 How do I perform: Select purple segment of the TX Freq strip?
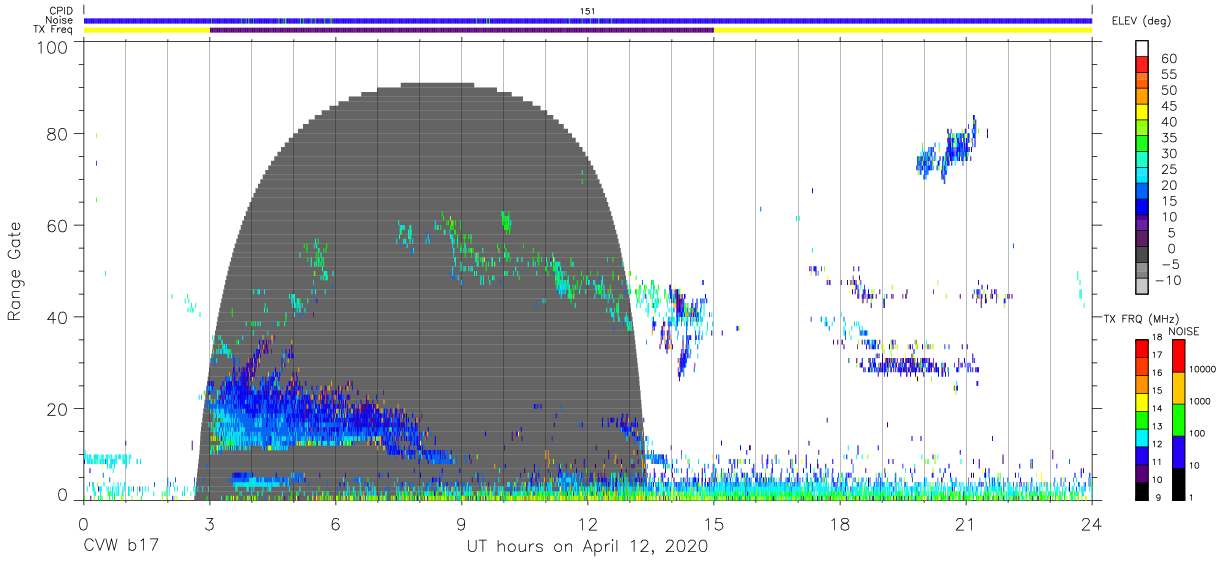coord(461,30)
